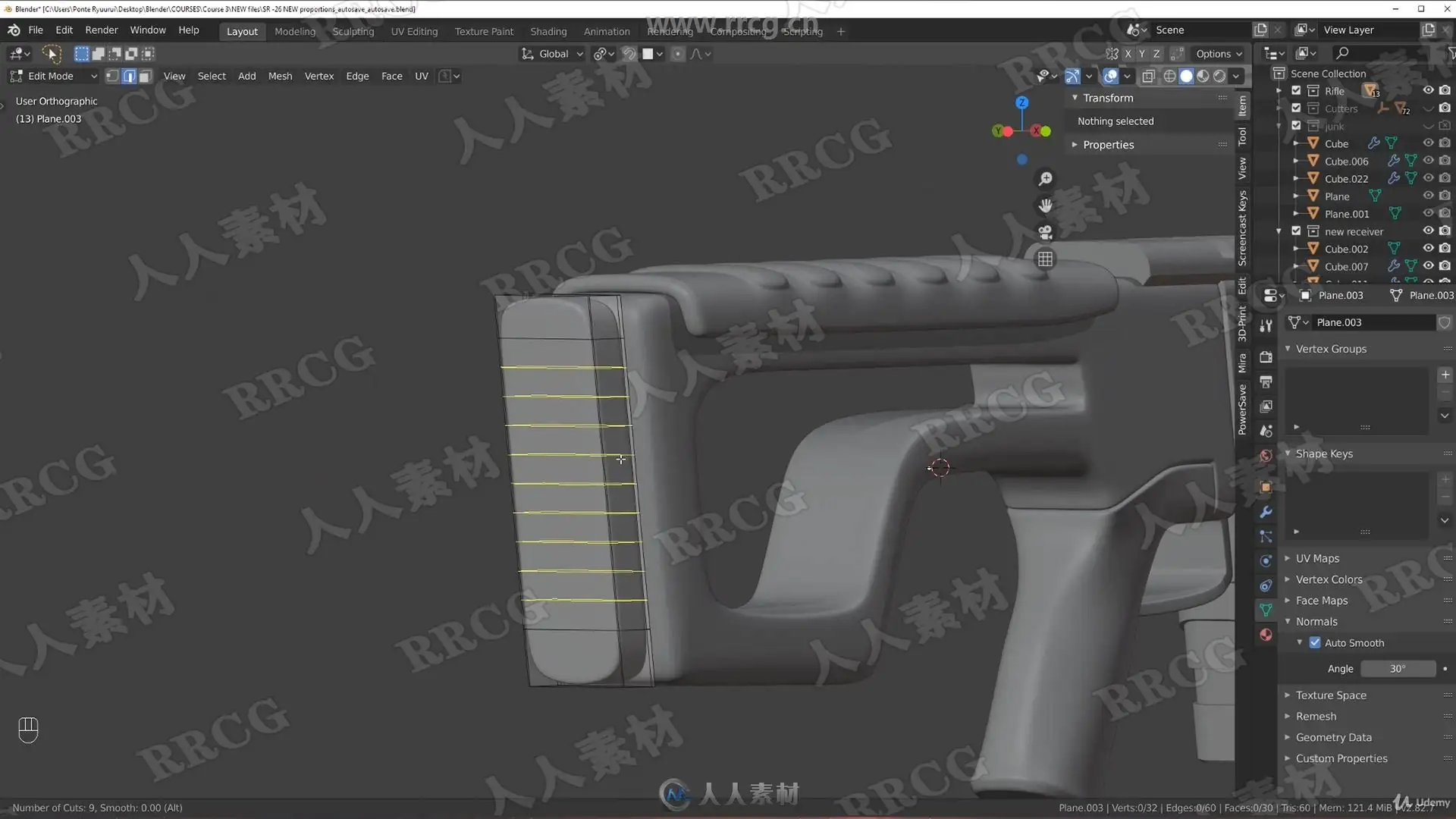Open the Modifier properties wrench tab

point(1266,512)
